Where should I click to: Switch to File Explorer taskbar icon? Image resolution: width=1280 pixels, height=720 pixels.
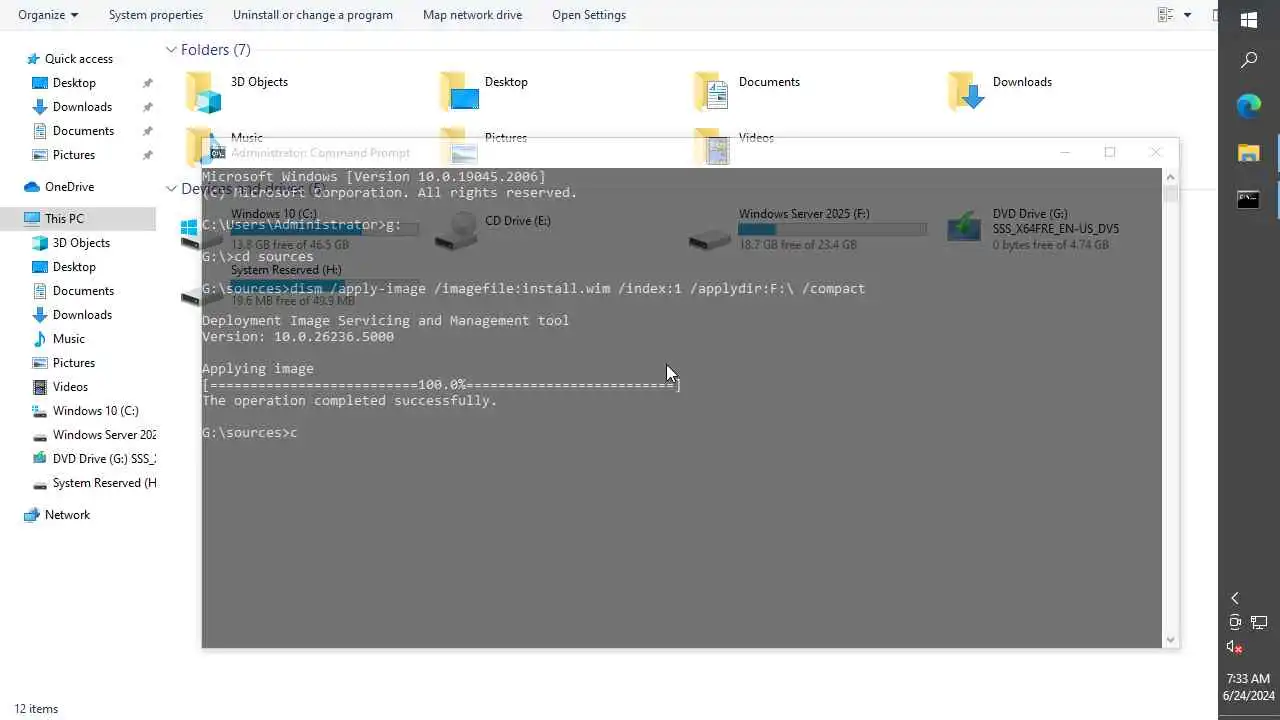pos(1249,153)
